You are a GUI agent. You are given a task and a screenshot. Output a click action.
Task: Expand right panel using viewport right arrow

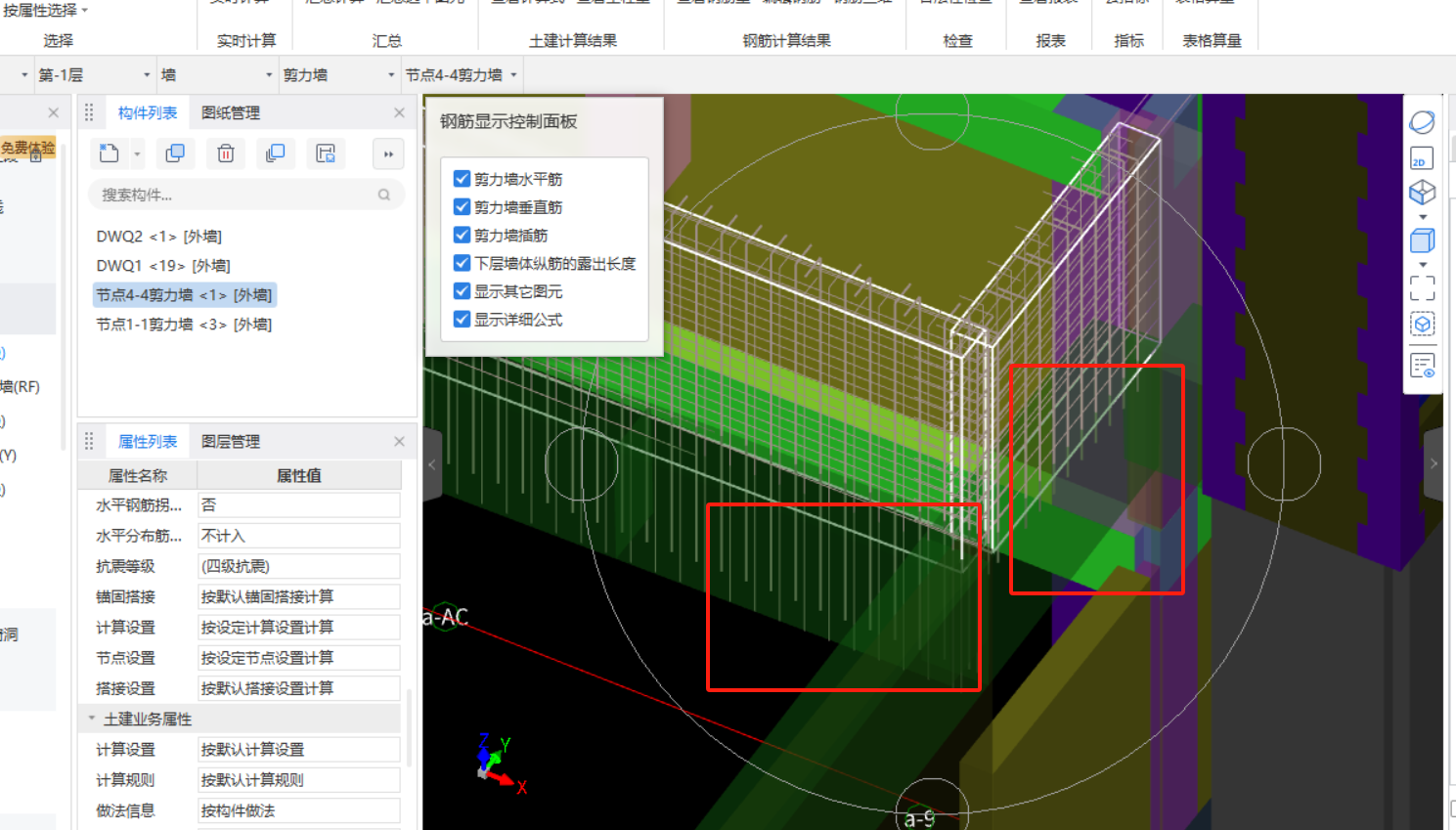[1434, 464]
